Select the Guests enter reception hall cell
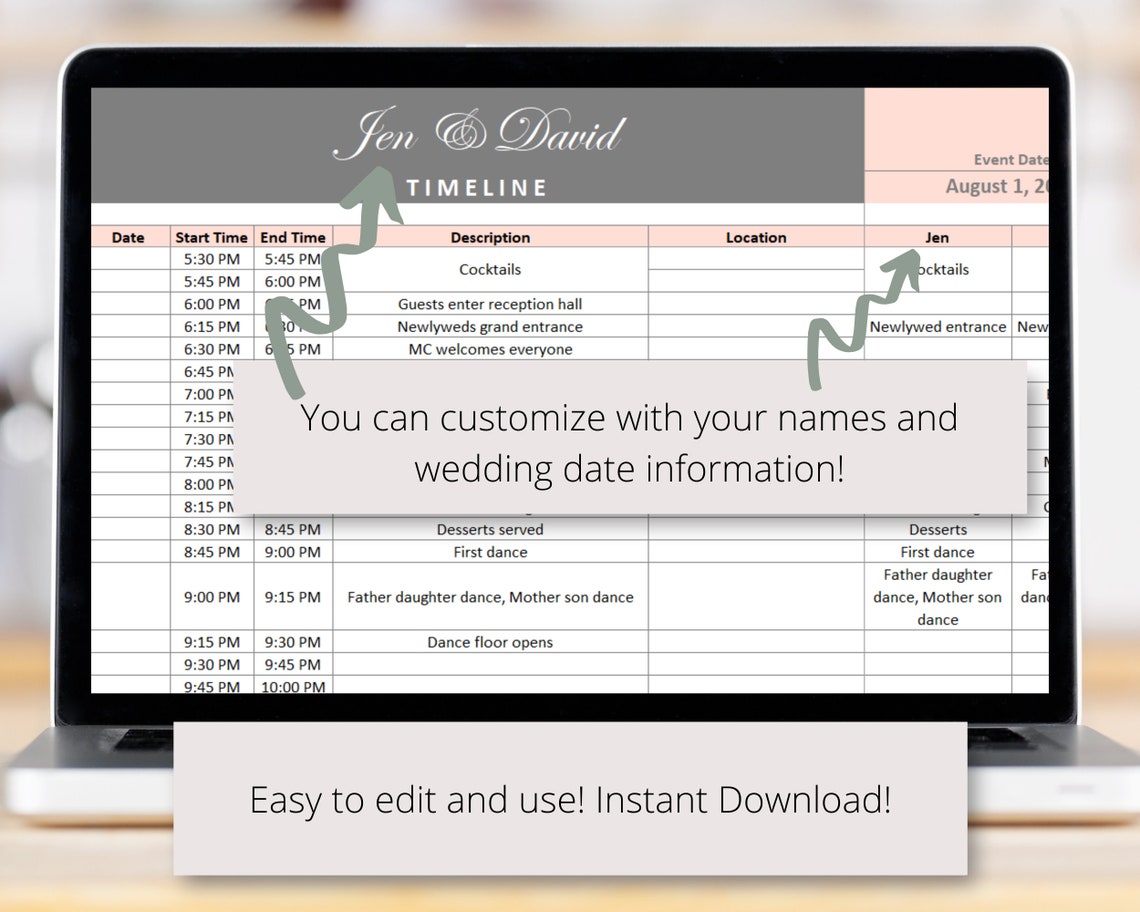1140x912 pixels. [x=490, y=304]
